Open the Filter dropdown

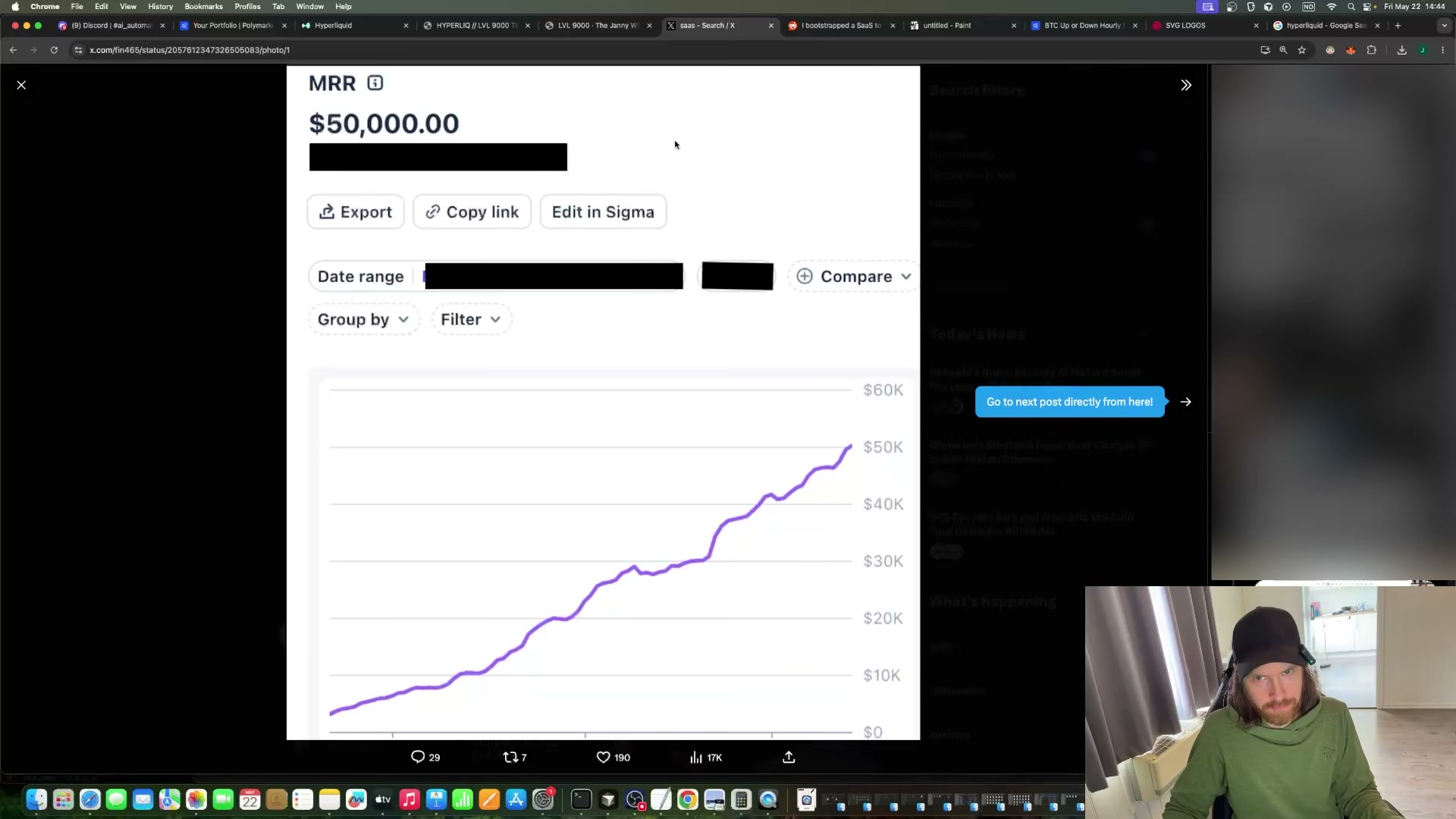[471, 319]
